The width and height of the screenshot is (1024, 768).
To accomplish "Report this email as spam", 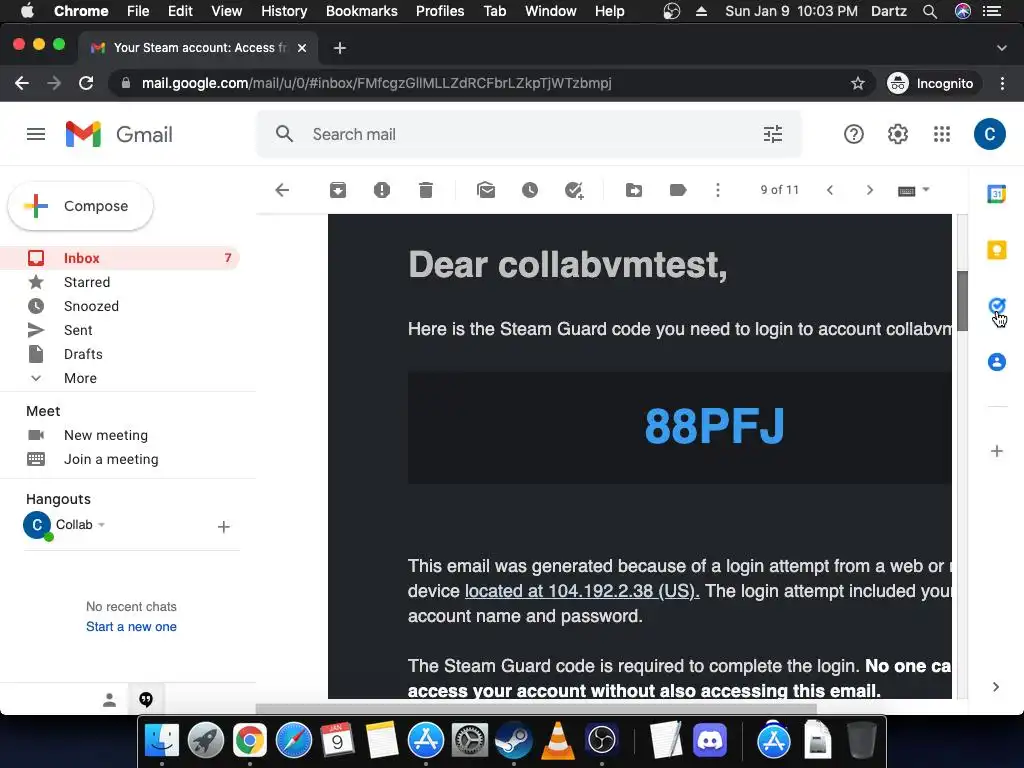I will (x=381, y=190).
